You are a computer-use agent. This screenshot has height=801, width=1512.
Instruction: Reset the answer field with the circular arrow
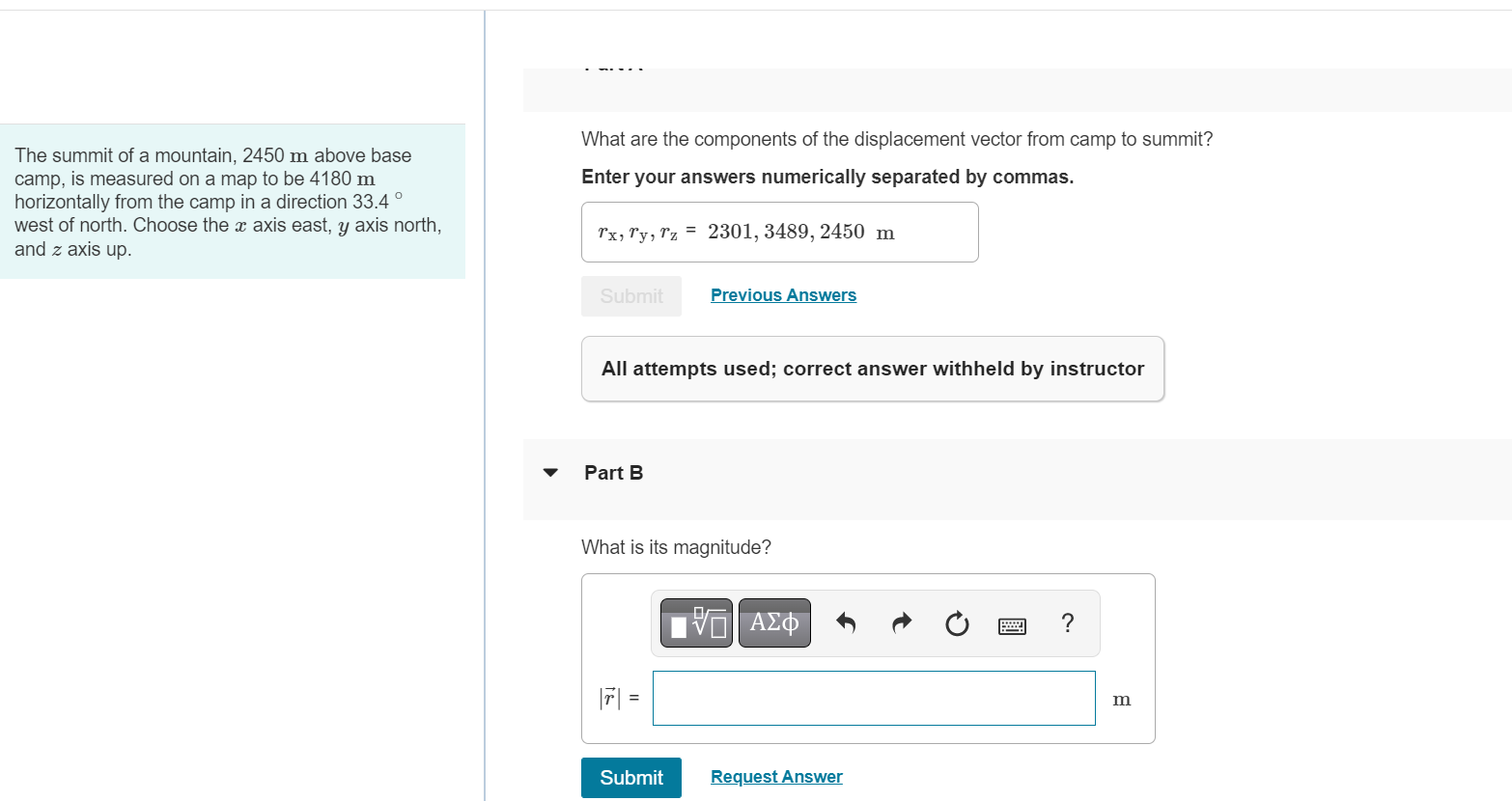(957, 624)
